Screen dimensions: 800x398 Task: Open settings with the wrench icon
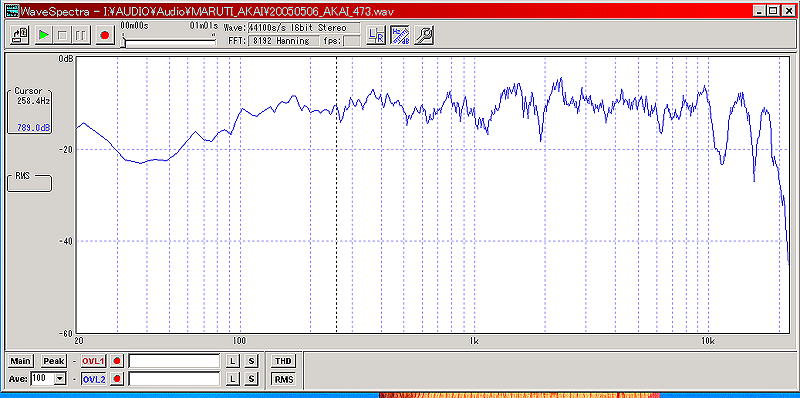click(x=423, y=35)
